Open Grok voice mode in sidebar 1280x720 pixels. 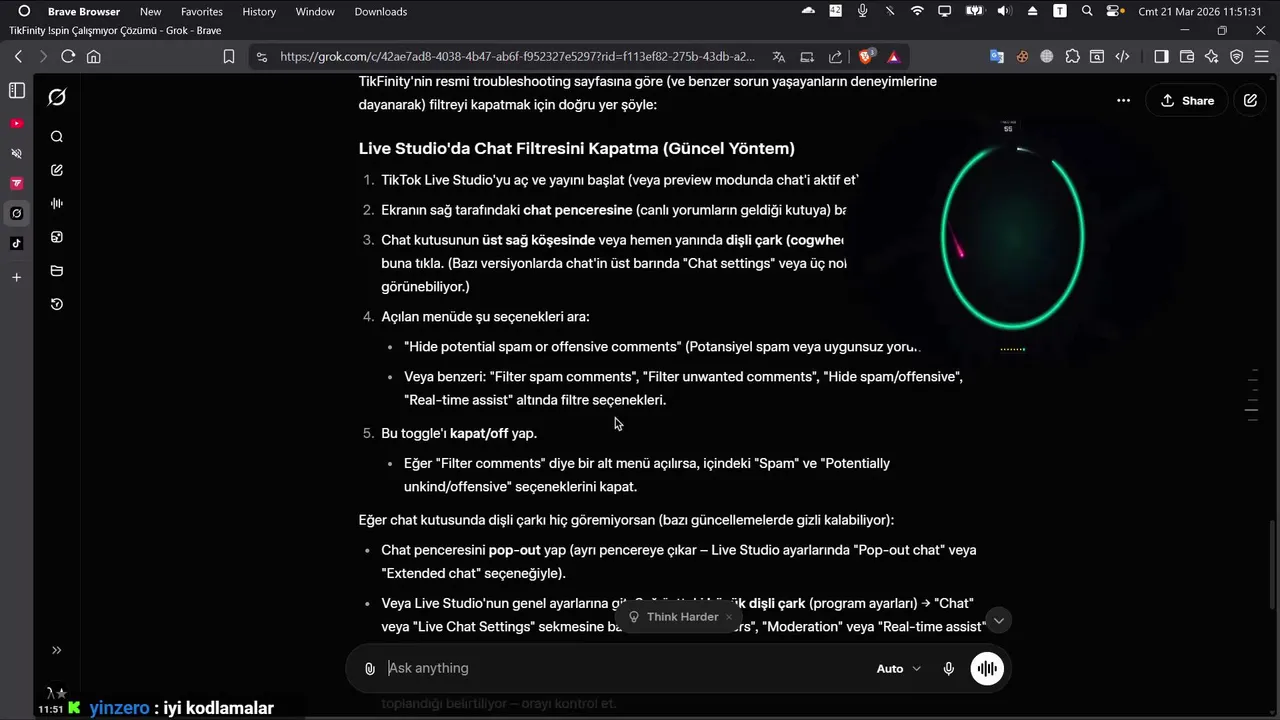click(57, 204)
